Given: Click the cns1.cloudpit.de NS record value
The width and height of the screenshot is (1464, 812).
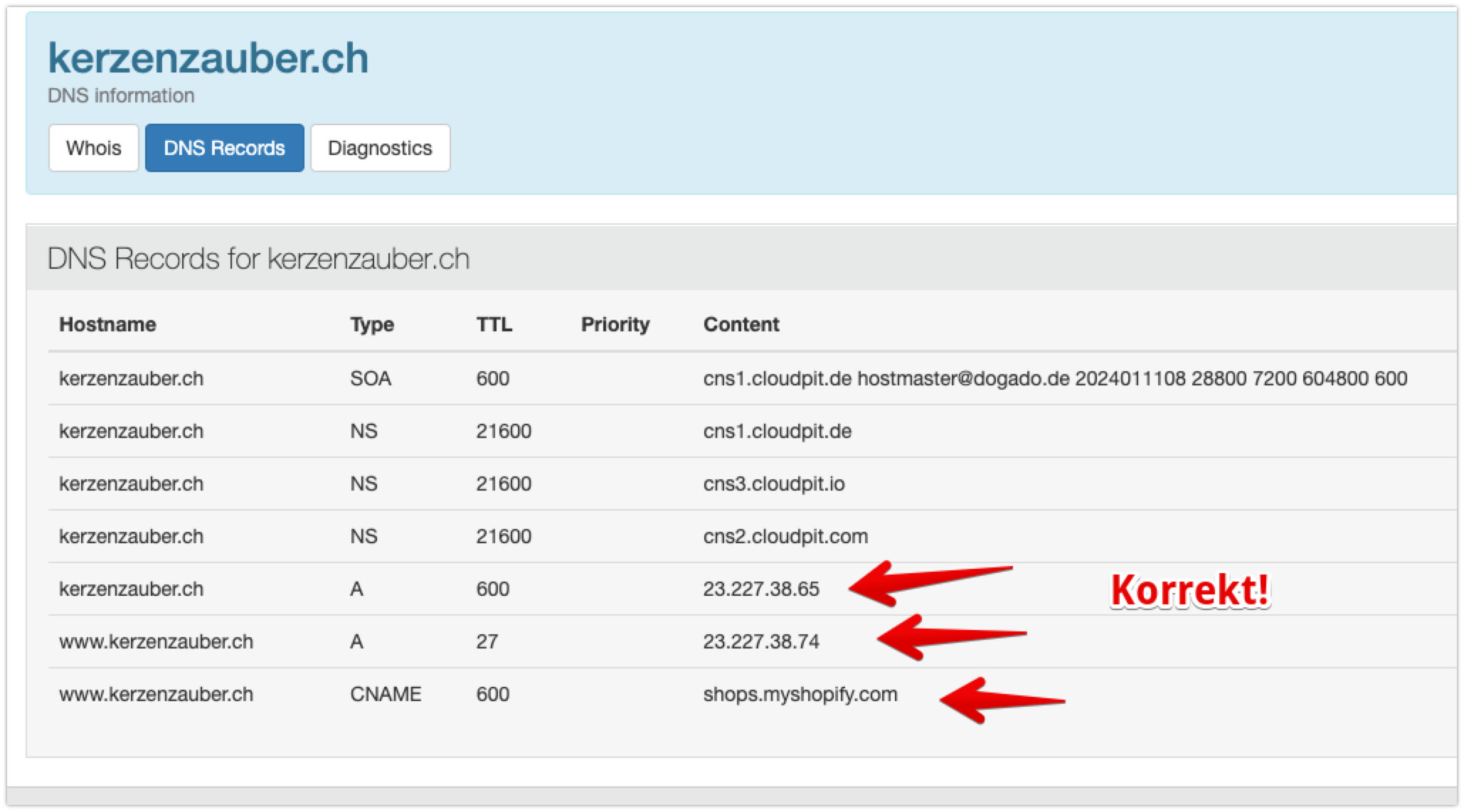Looking at the screenshot, I should pyautogui.click(x=777, y=431).
